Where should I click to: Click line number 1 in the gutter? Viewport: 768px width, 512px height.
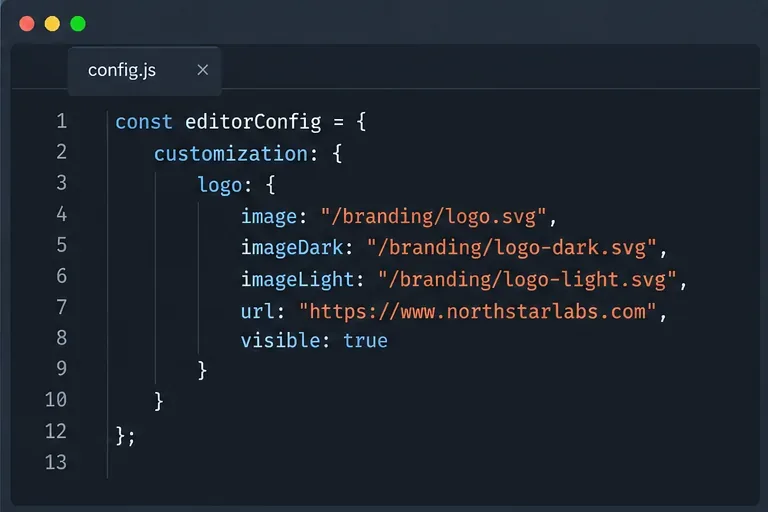coord(61,121)
